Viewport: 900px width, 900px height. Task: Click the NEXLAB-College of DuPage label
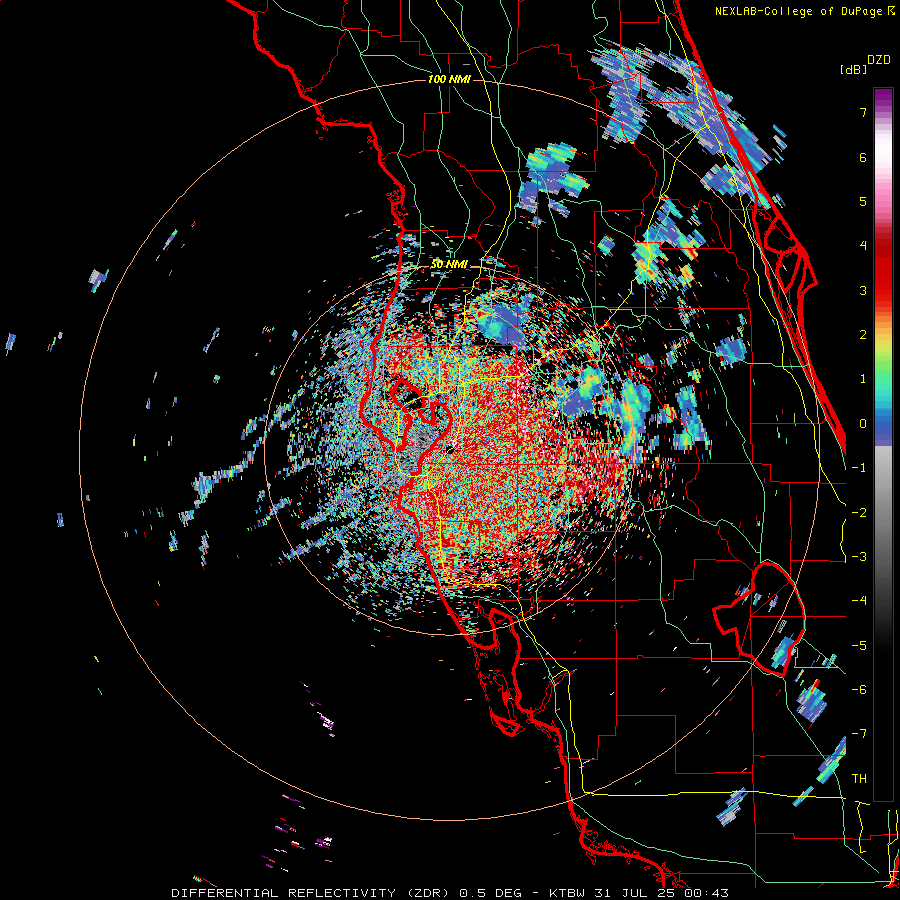point(798,11)
